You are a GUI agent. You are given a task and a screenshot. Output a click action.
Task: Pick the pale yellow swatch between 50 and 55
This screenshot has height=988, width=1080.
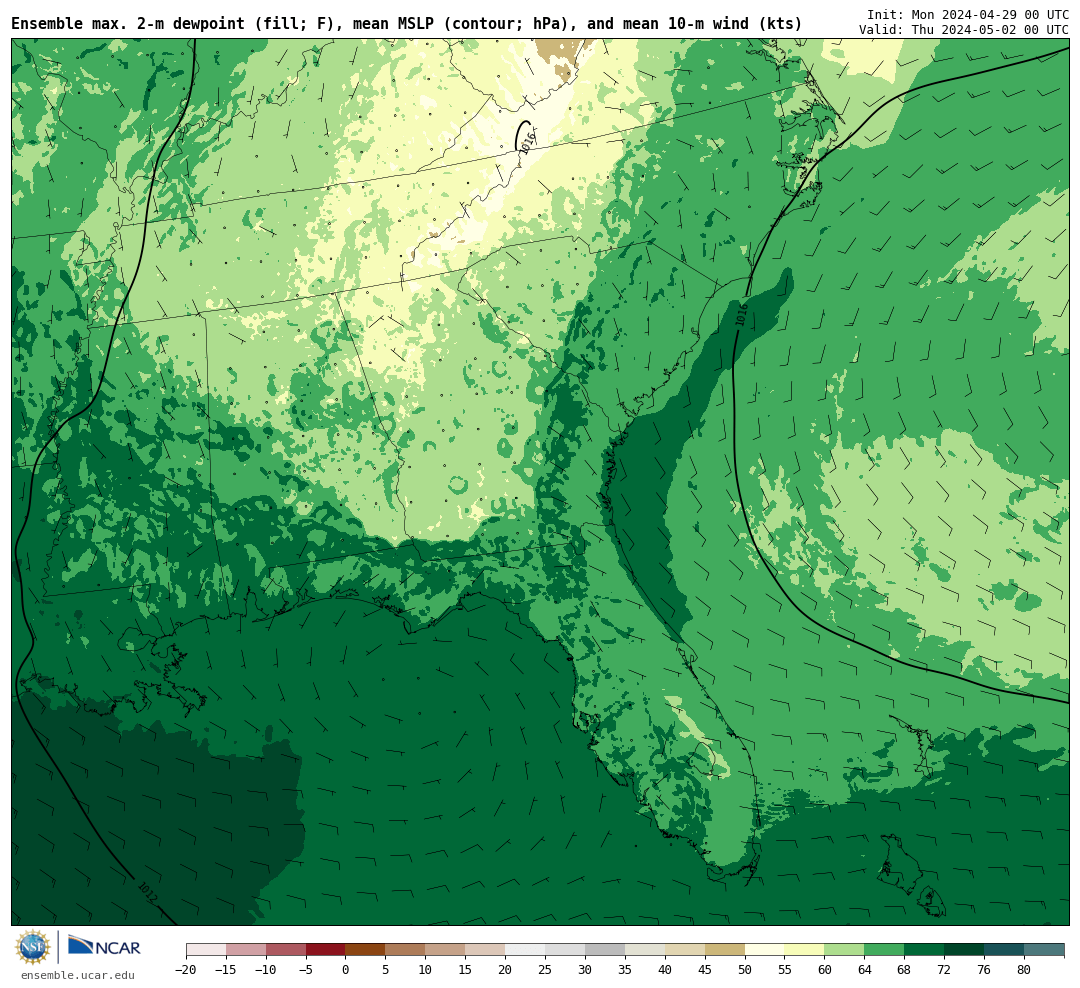tap(765, 950)
